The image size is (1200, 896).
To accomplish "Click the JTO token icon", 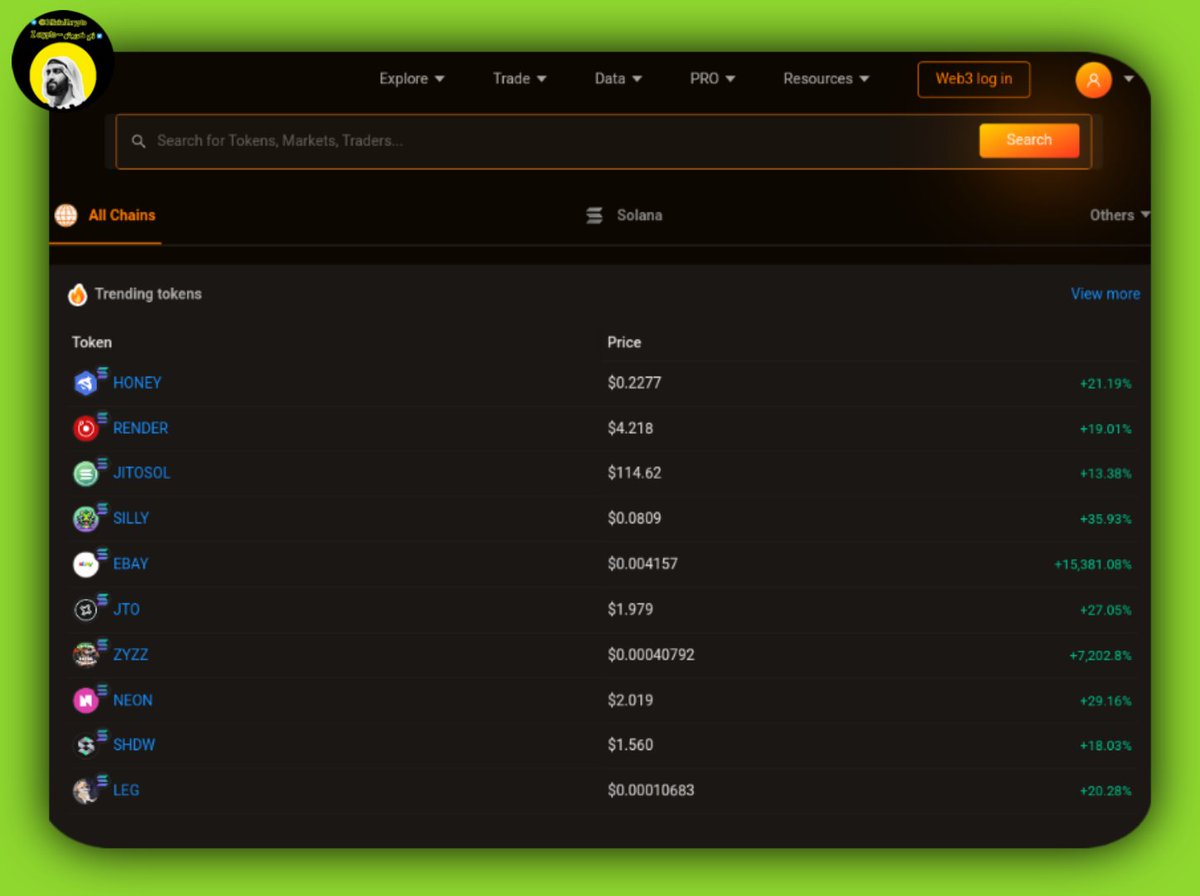I will [x=86, y=609].
